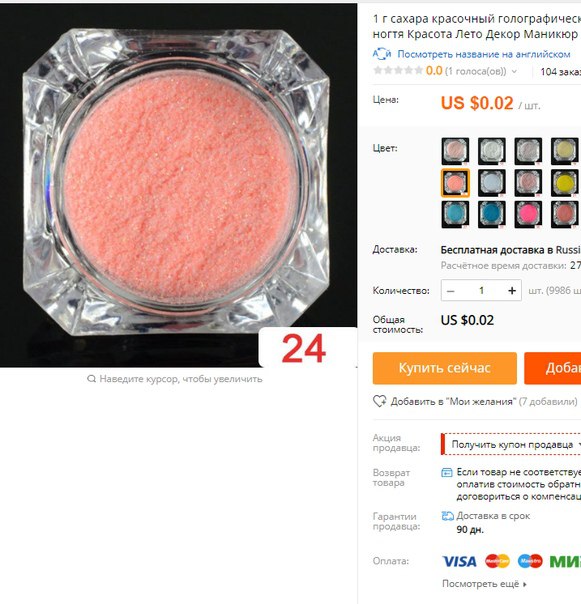This screenshot has height=604, width=581.
Task: Decrease quantity with the minus button
Action: point(450,290)
